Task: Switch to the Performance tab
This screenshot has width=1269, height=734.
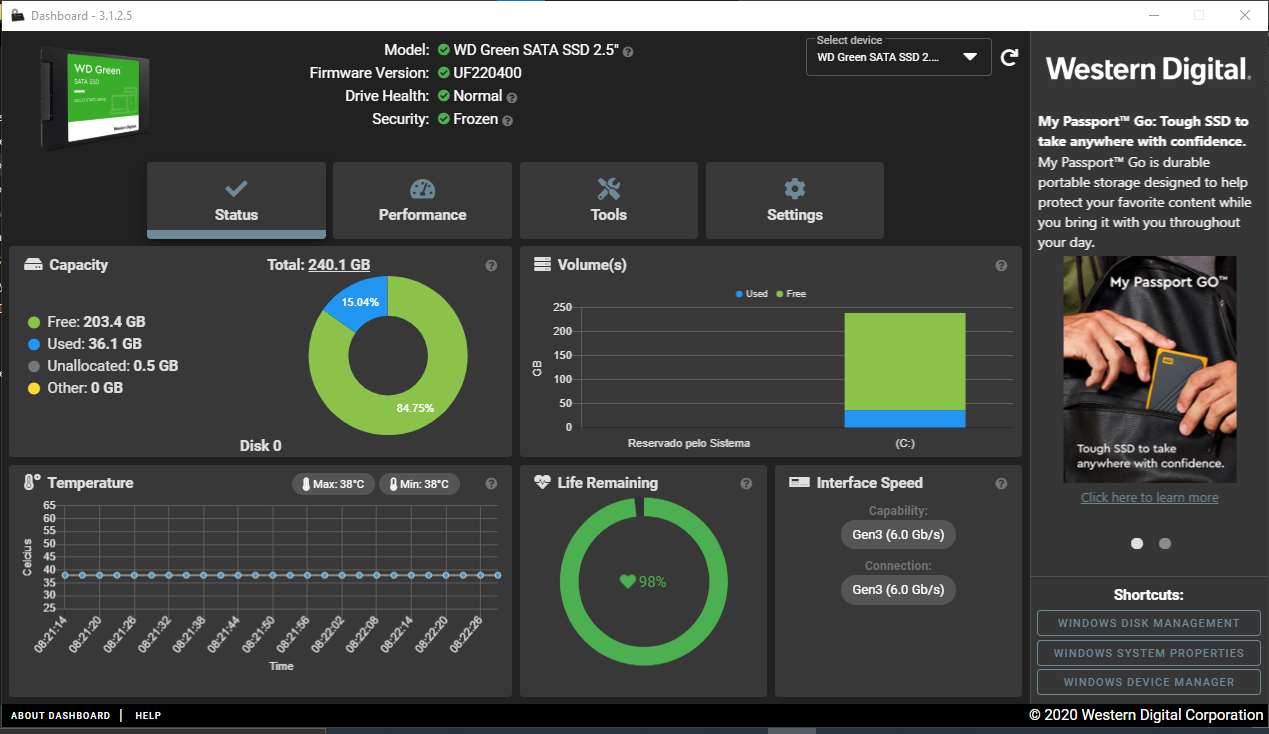Action: (422, 200)
